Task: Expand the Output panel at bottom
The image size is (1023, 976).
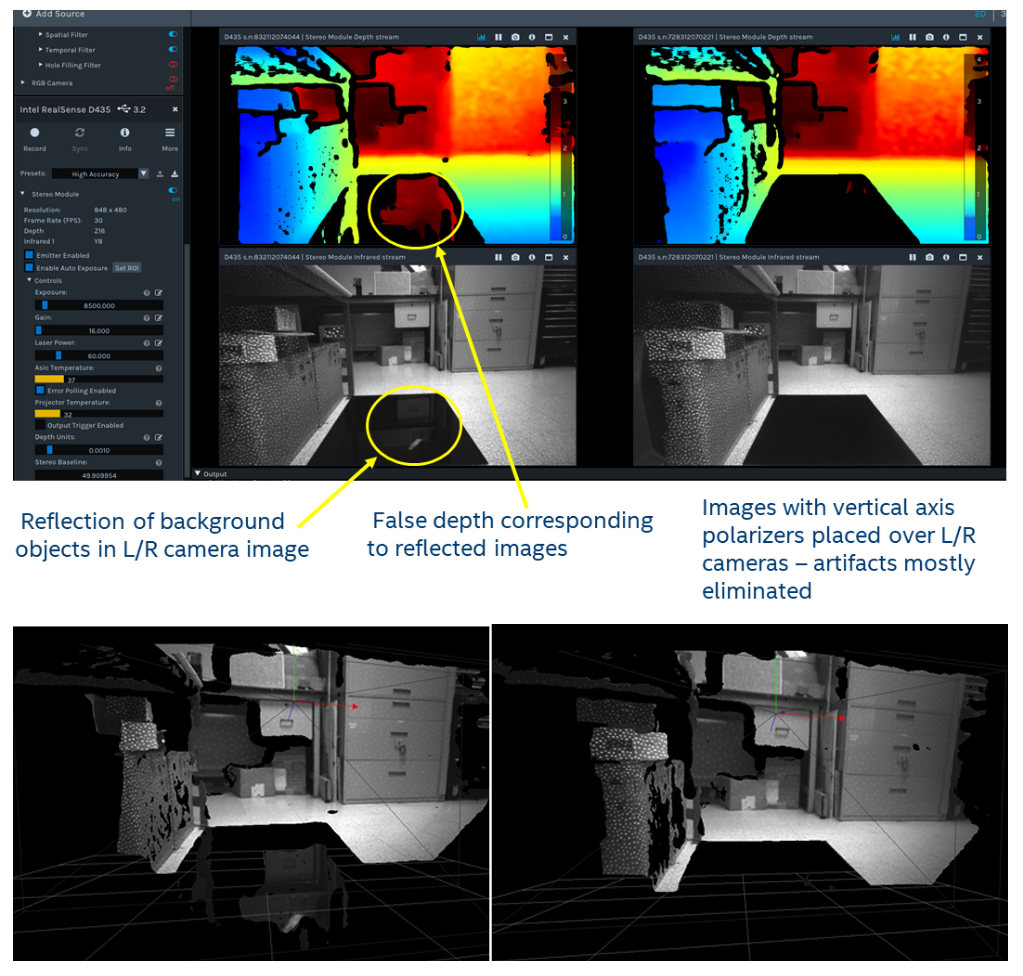Action: [x=198, y=474]
